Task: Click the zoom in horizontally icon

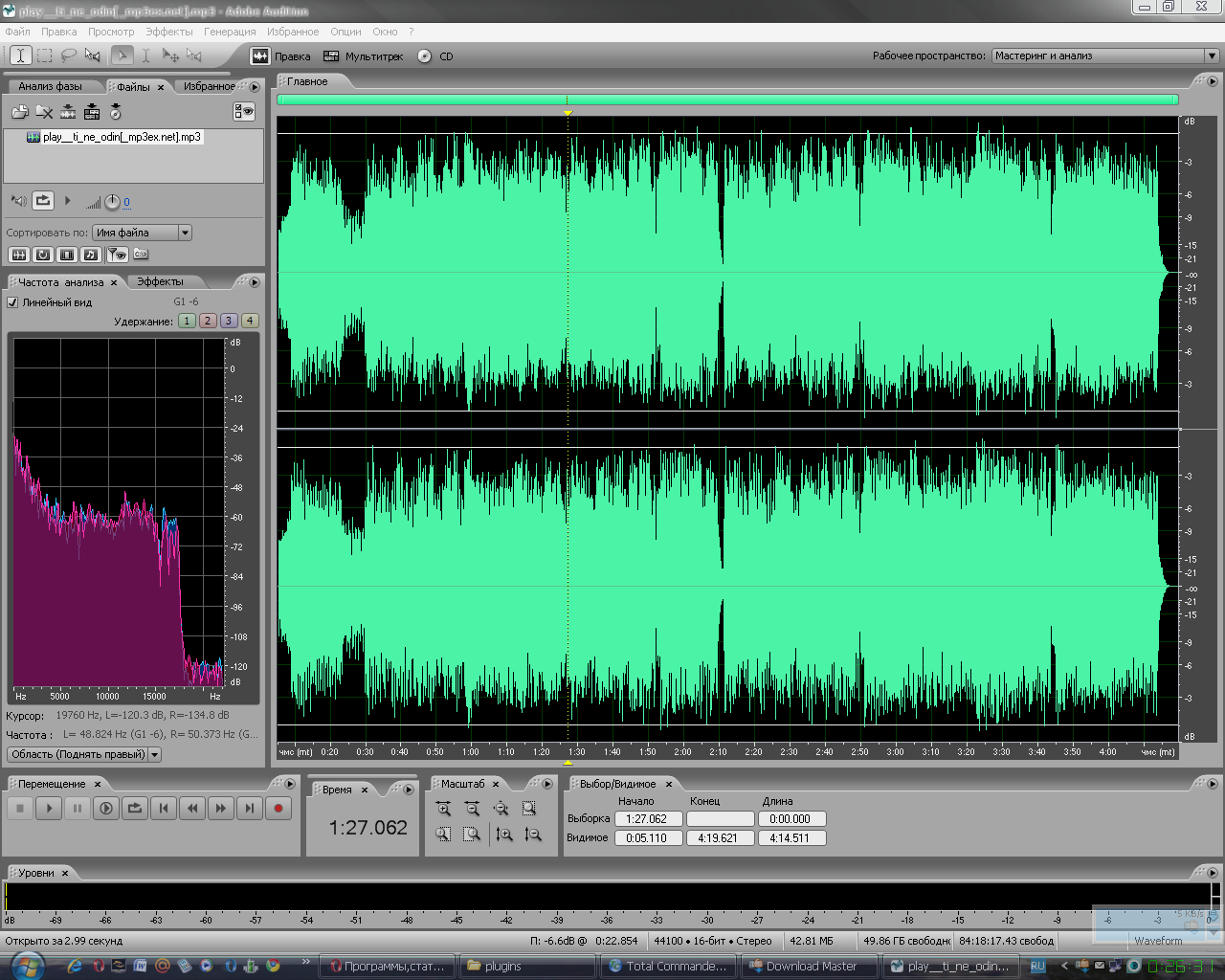Action: 444,809
